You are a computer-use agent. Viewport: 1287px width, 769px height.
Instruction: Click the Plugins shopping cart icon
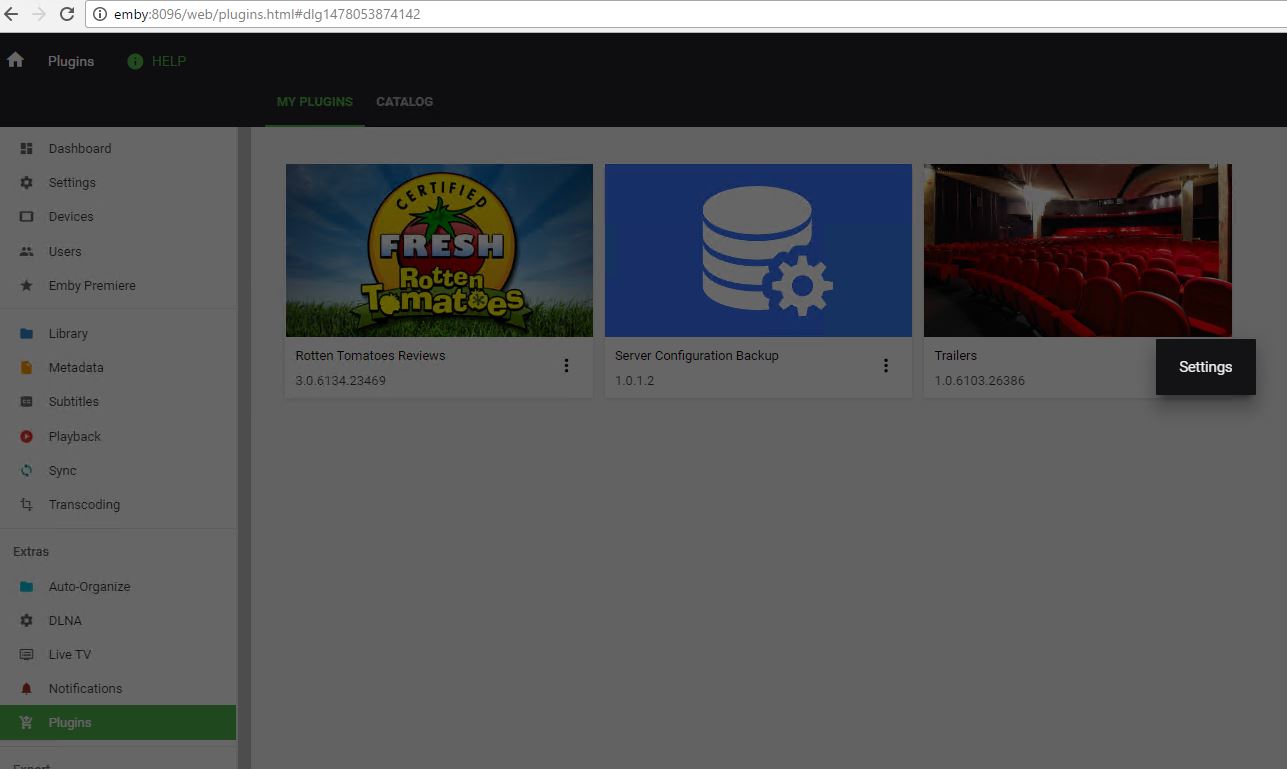click(27, 723)
